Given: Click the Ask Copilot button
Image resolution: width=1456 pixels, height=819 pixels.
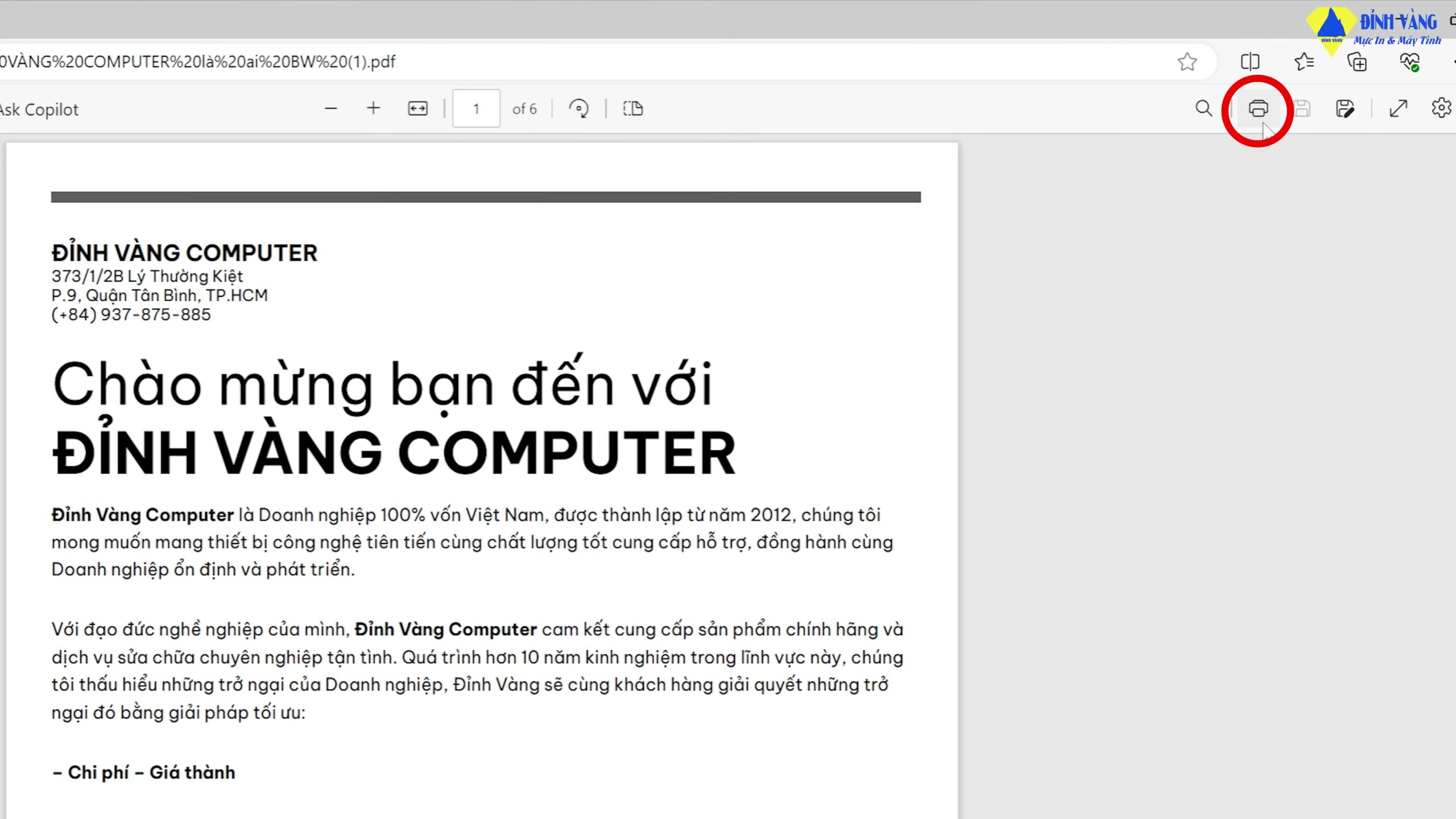Looking at the screenshot, I should [39, 109].
